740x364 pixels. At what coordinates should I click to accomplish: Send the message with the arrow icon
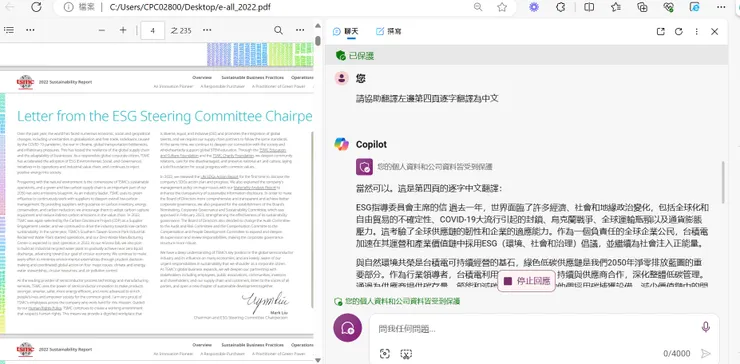click(x=706, y=354)
